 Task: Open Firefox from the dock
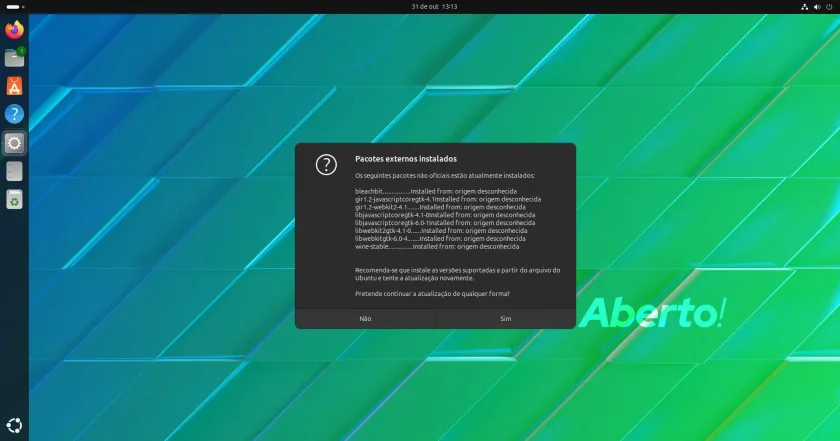[x=14, y=29]
